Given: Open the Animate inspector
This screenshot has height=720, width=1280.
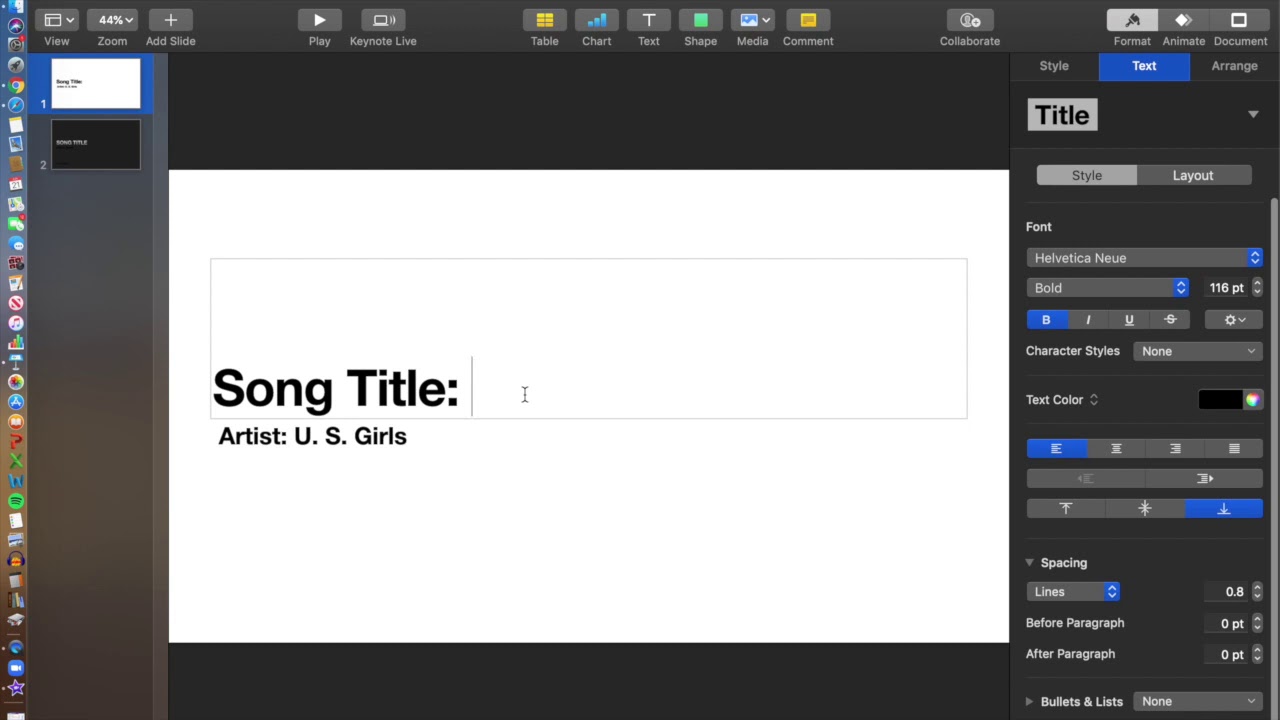Looking at the screenshot, I should (1183, 20).
